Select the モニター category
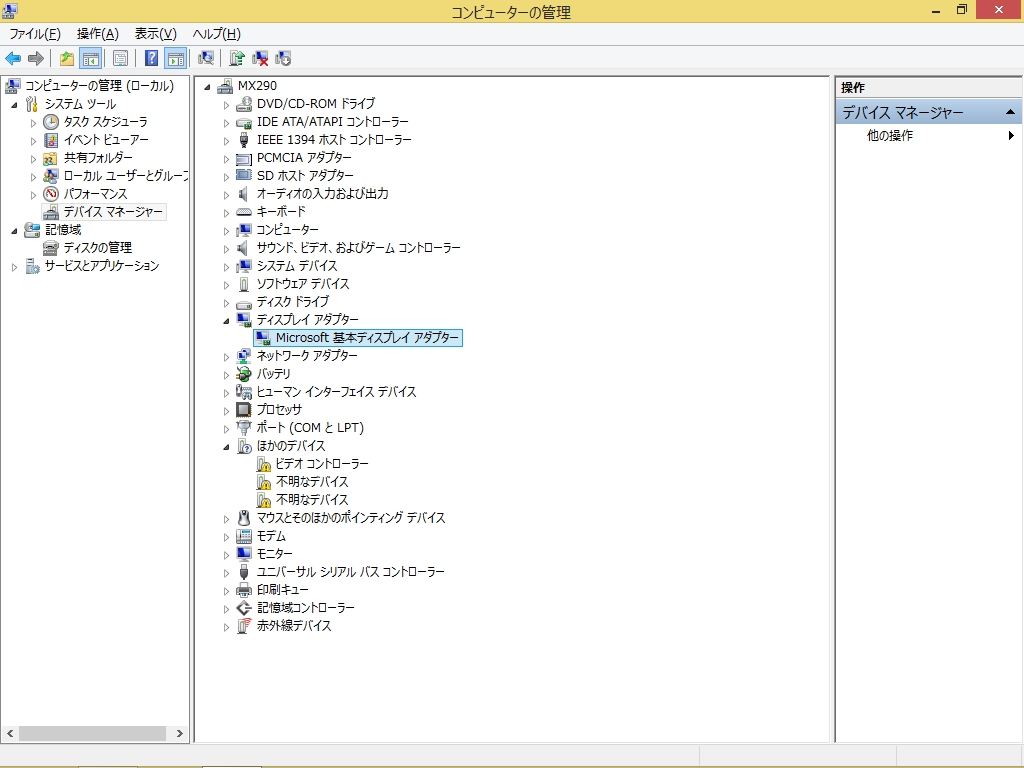The image size is (1024, 768). click(274, 554)
